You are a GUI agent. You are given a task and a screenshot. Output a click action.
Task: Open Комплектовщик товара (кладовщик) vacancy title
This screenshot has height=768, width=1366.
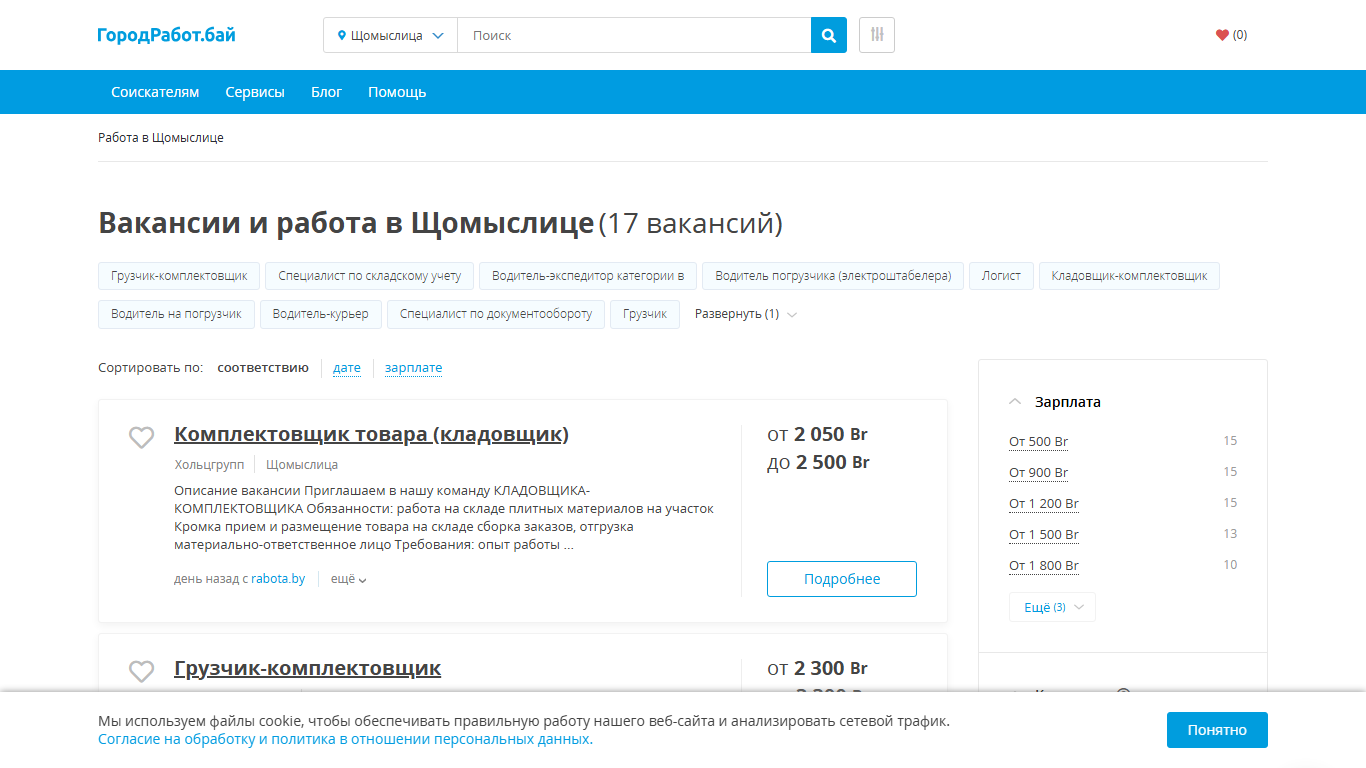pos(371,434)
